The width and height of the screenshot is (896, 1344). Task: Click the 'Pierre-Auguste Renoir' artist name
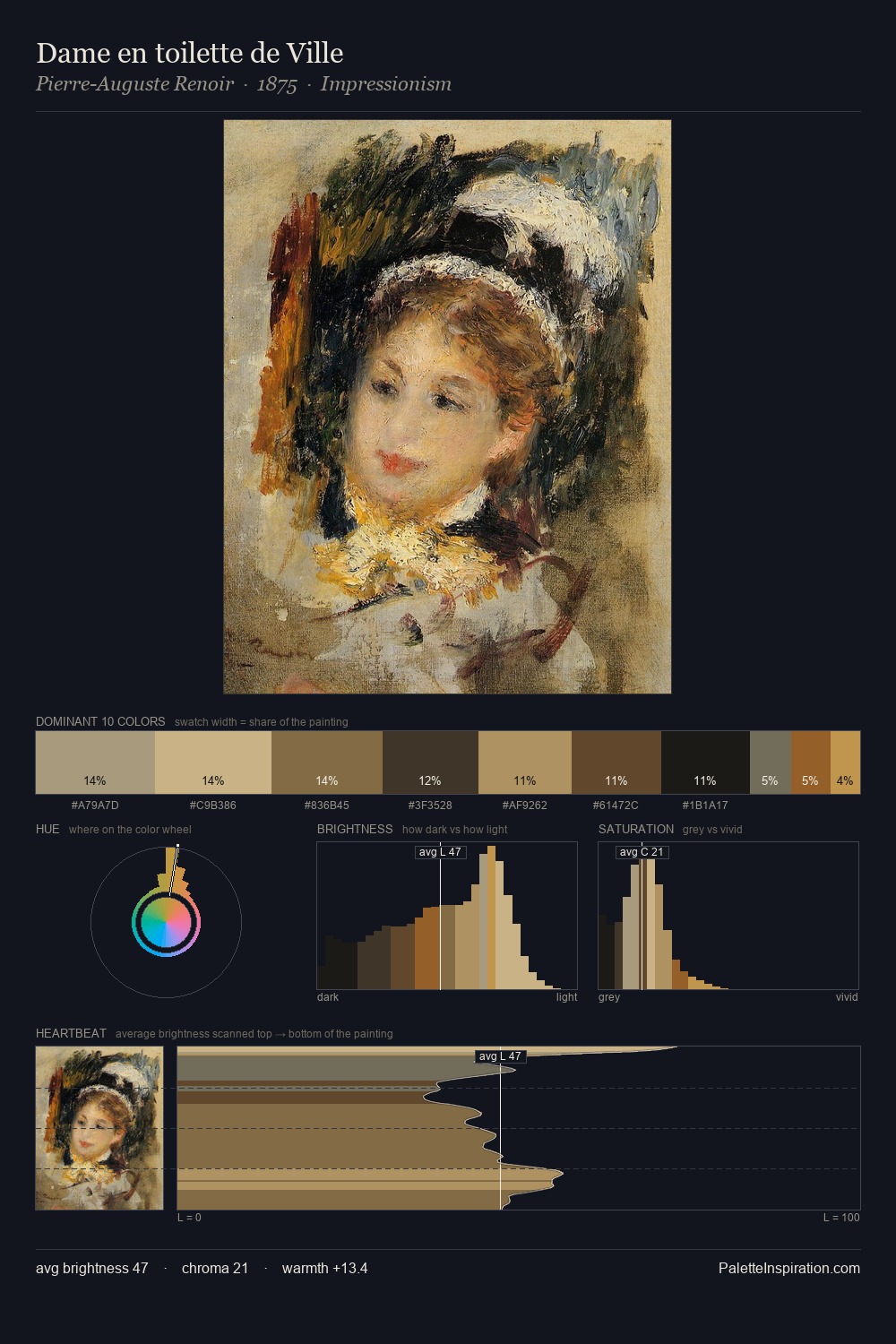pyautogui.click(x=134, y=84)
